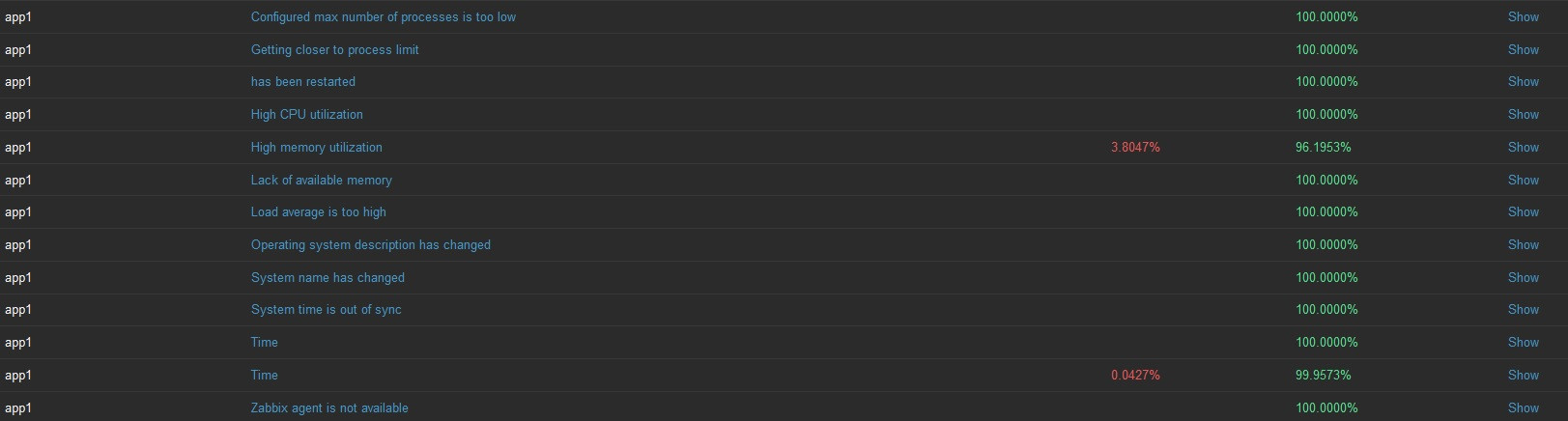Screen dimensions: 1568x421
Task: Open 'Configured max number of processes is too low' trigger
Action: [x=383, y=16]
